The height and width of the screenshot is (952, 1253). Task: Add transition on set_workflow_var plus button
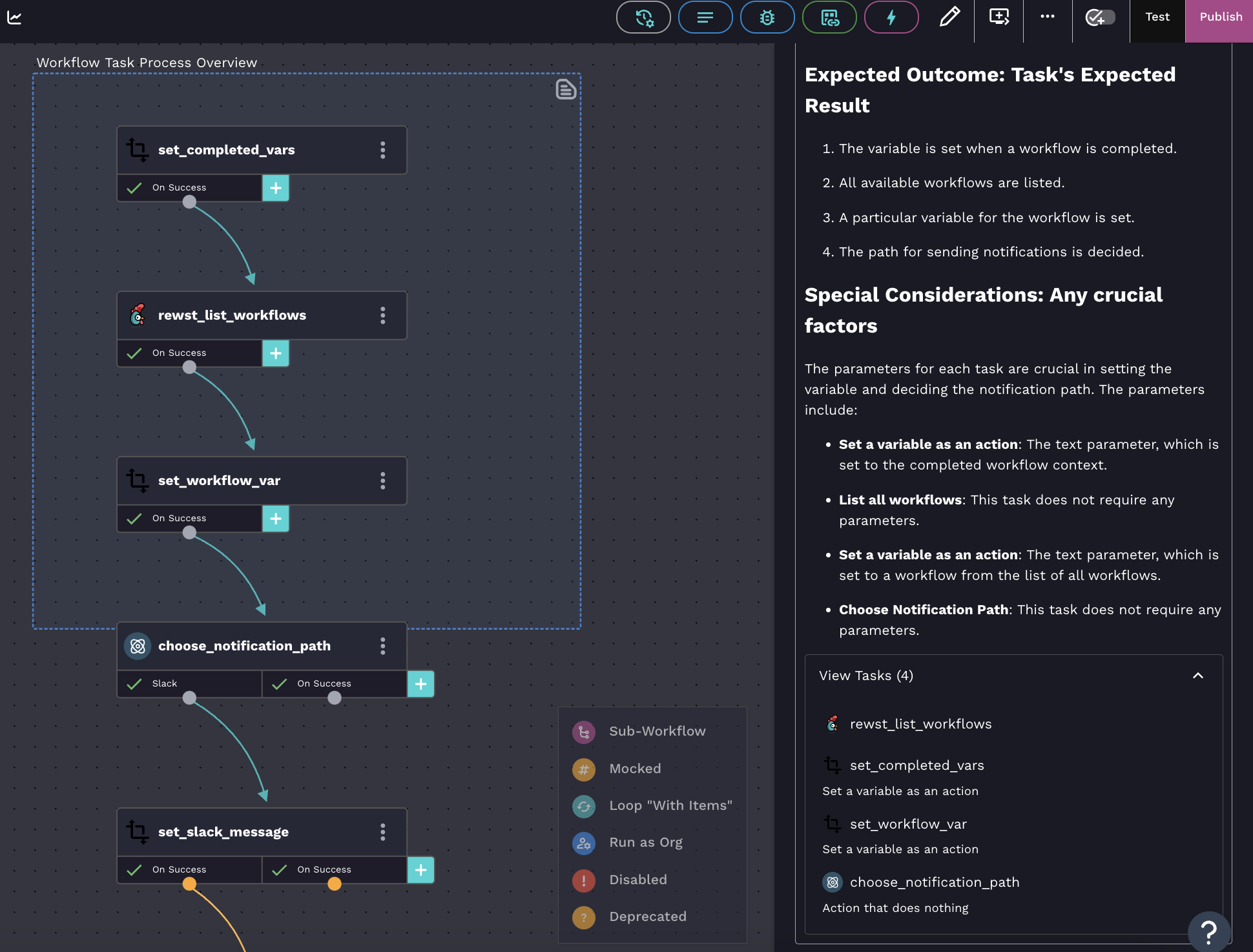pos(276,519)
